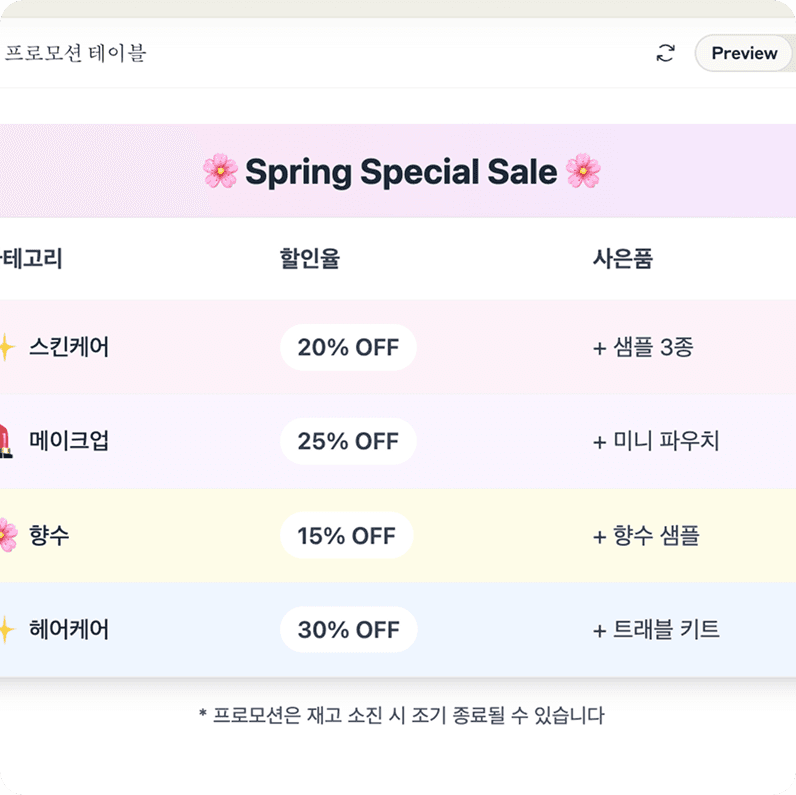796x795 pixels.
Task: Click the lipstick icon next to 메이크업
Action: pyautogui.click(x=5, y=441)
